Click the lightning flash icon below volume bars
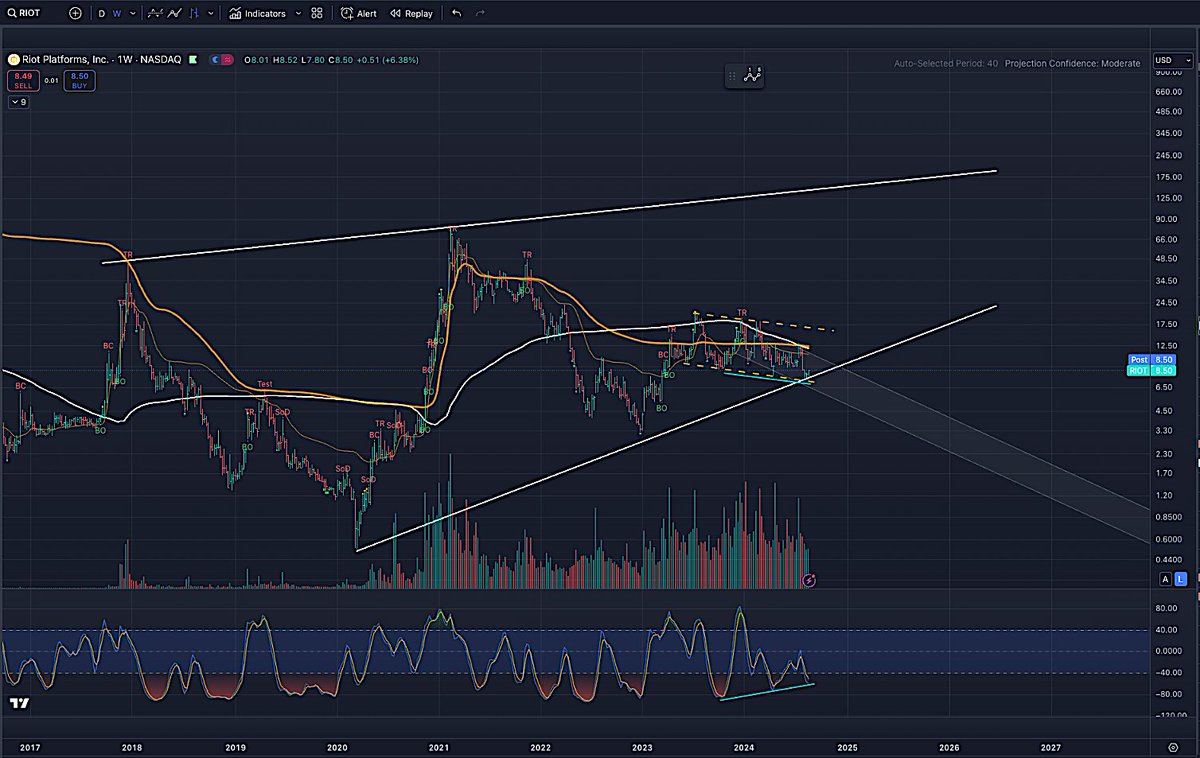 tap(811, 580)
